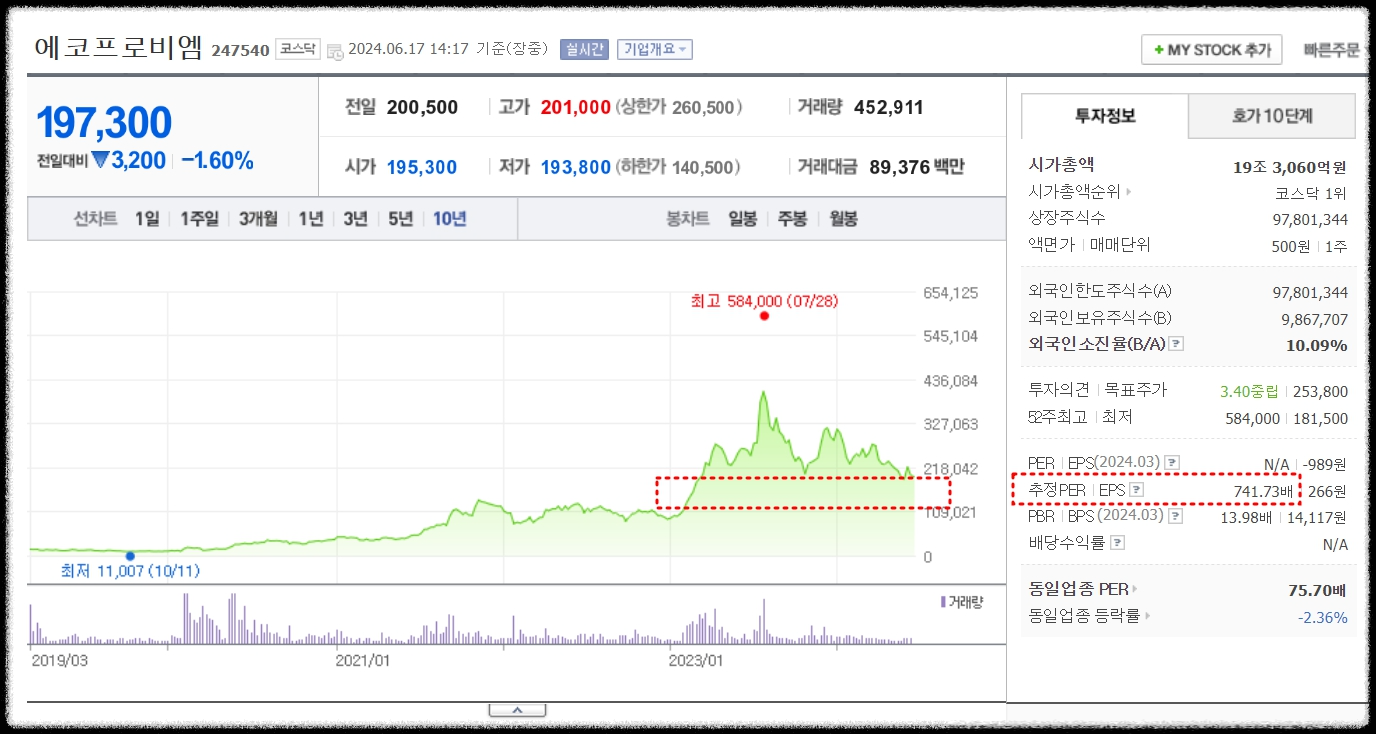Open 빠른주문 link

click(x=1331, y=50)
